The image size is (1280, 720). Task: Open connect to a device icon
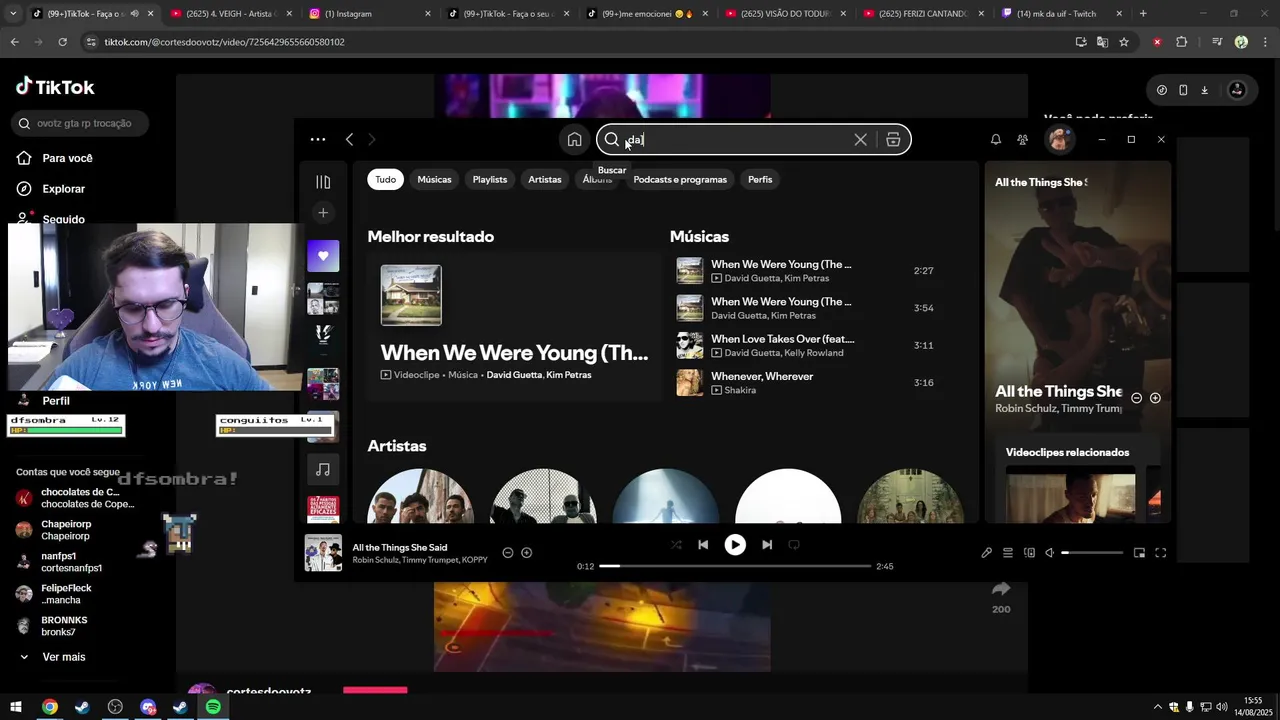tap(1029, 553)
